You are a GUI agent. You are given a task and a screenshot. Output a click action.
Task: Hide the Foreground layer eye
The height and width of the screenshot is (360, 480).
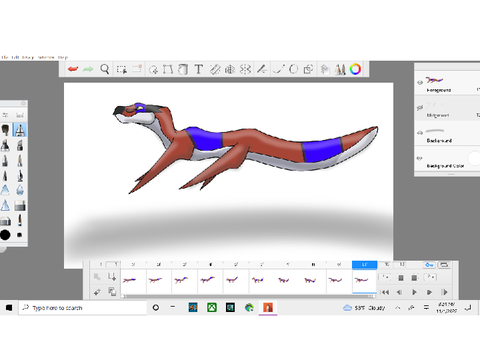point(420,82)
